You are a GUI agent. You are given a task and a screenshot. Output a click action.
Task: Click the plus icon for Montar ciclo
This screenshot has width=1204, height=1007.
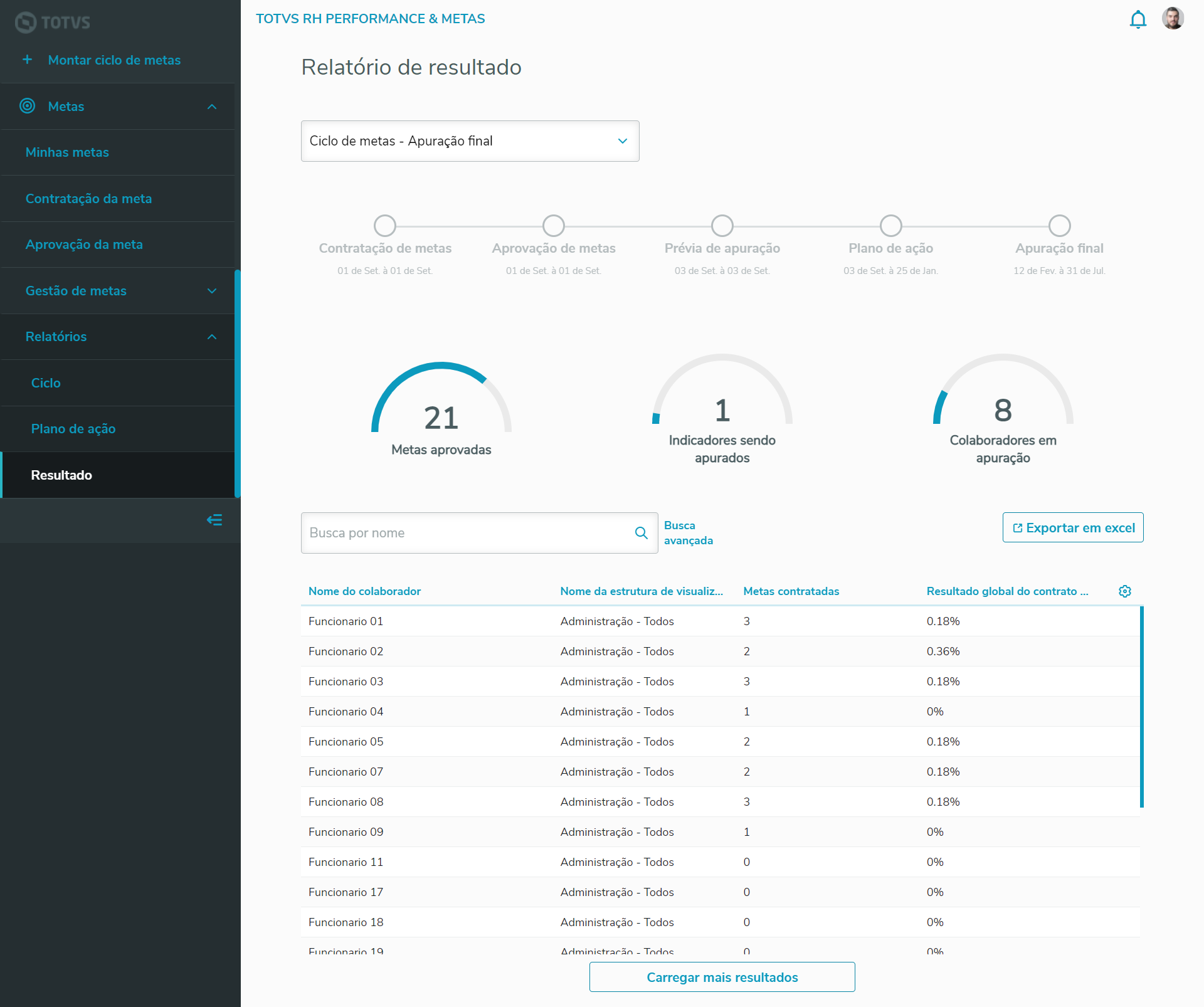click(x=28, y=60)
